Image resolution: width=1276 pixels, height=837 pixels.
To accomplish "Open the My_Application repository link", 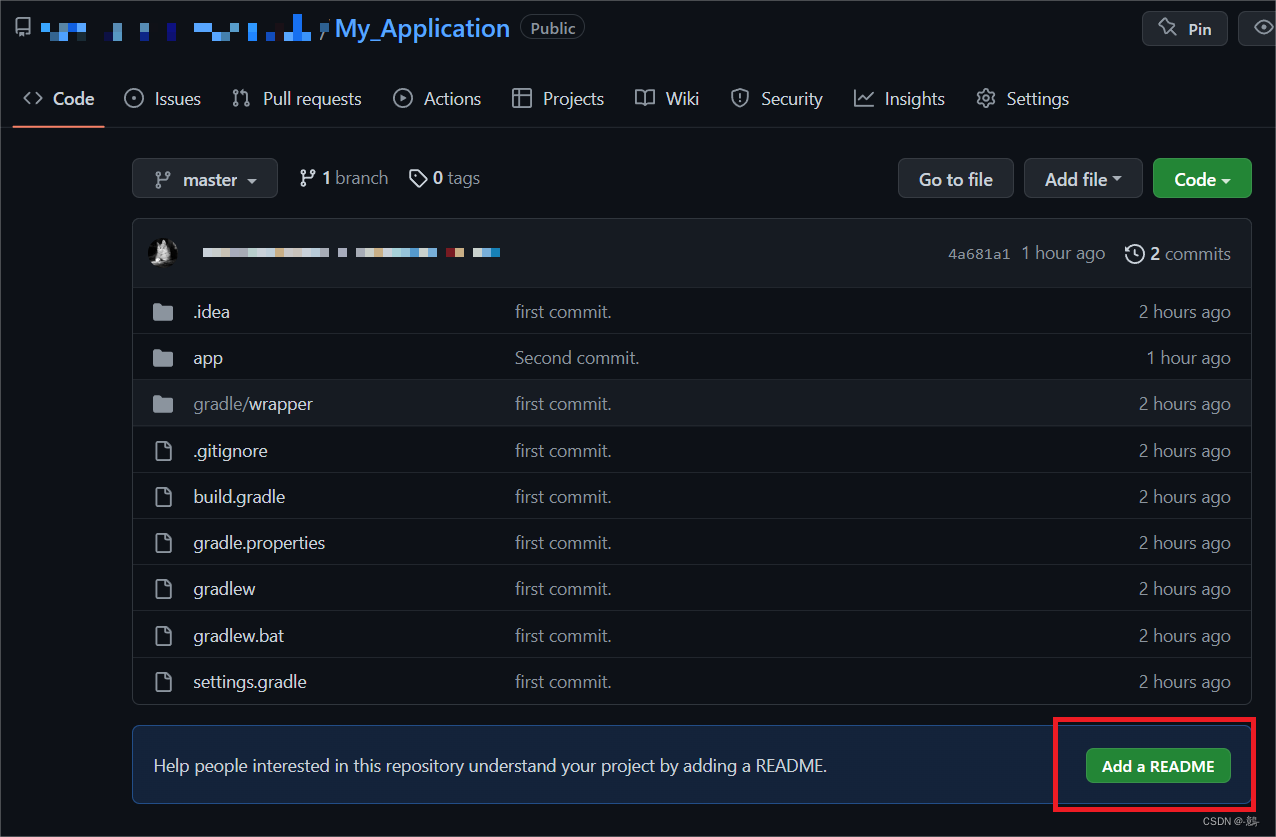I will click(422, 28).
